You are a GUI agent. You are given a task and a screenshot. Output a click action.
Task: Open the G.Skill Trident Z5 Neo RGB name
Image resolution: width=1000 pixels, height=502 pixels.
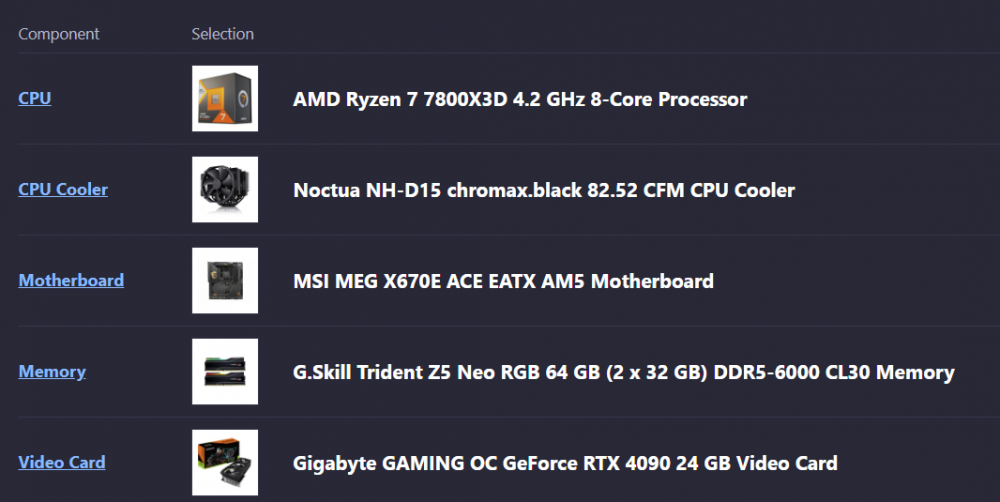coord(623,372)
